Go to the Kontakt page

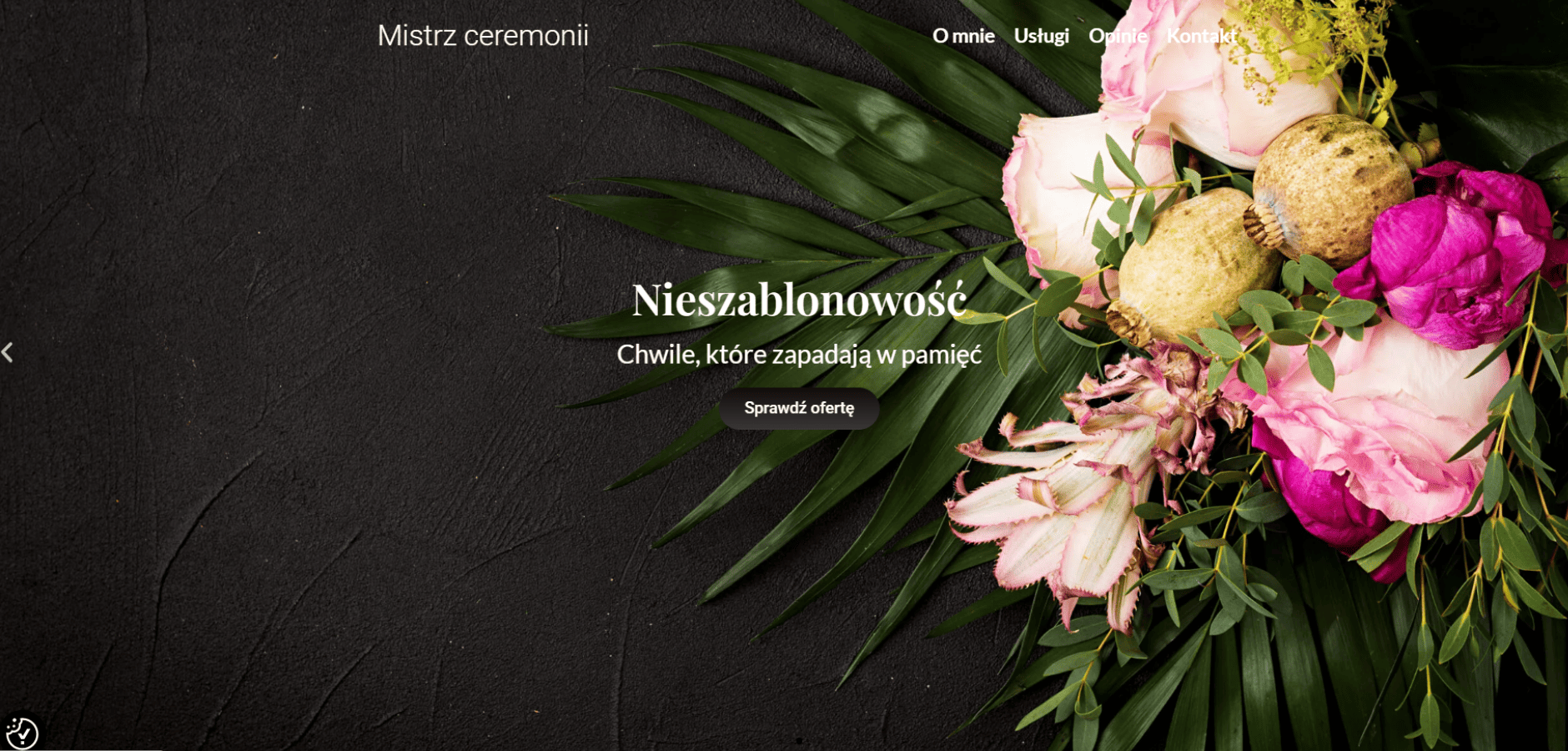coord(1201,36)
